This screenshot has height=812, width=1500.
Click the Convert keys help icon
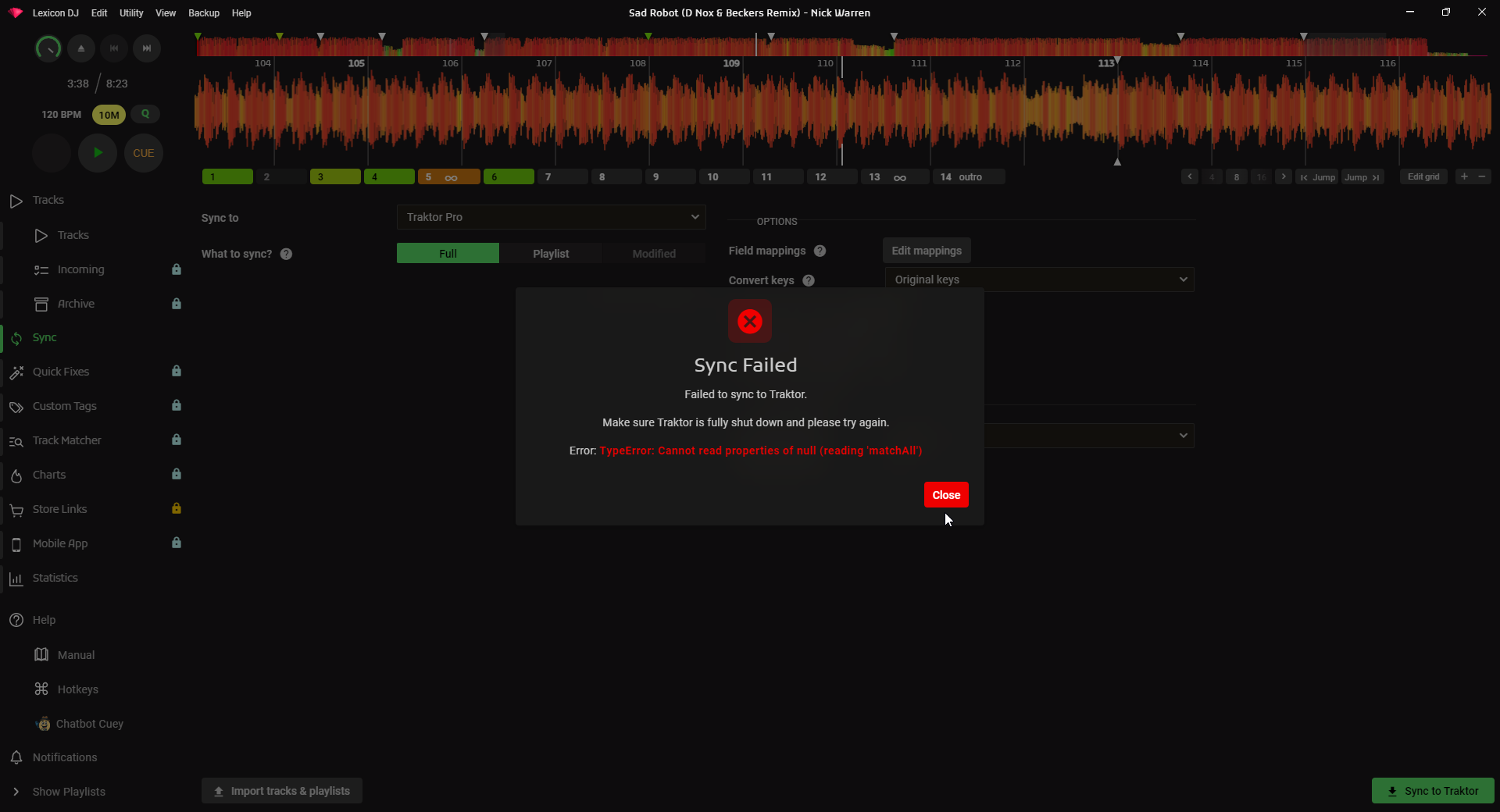809,280
